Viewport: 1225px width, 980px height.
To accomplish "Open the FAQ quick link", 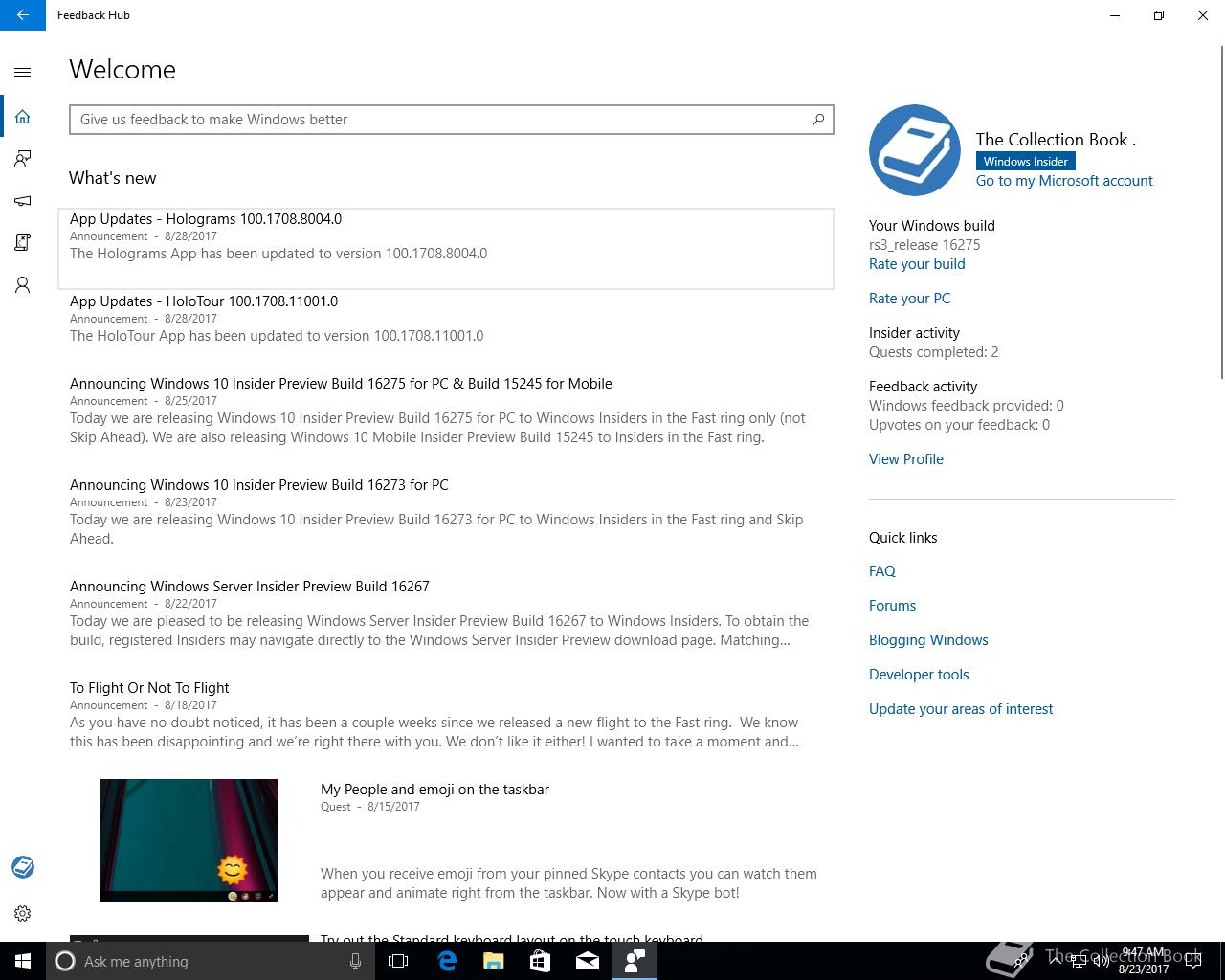I will pos(882,571).
